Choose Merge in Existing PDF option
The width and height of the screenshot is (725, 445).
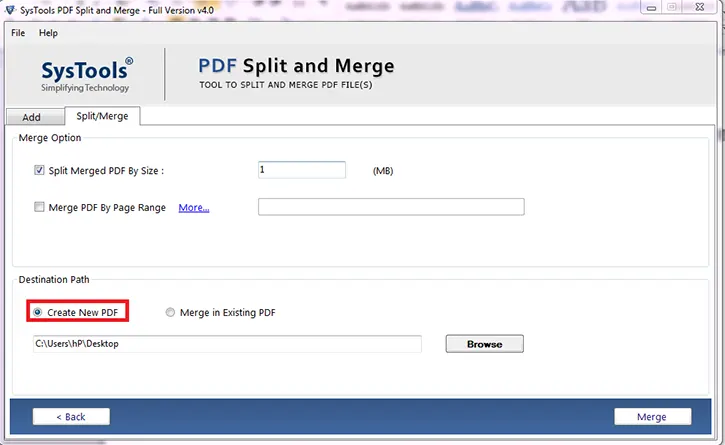[x=170, y=312]
